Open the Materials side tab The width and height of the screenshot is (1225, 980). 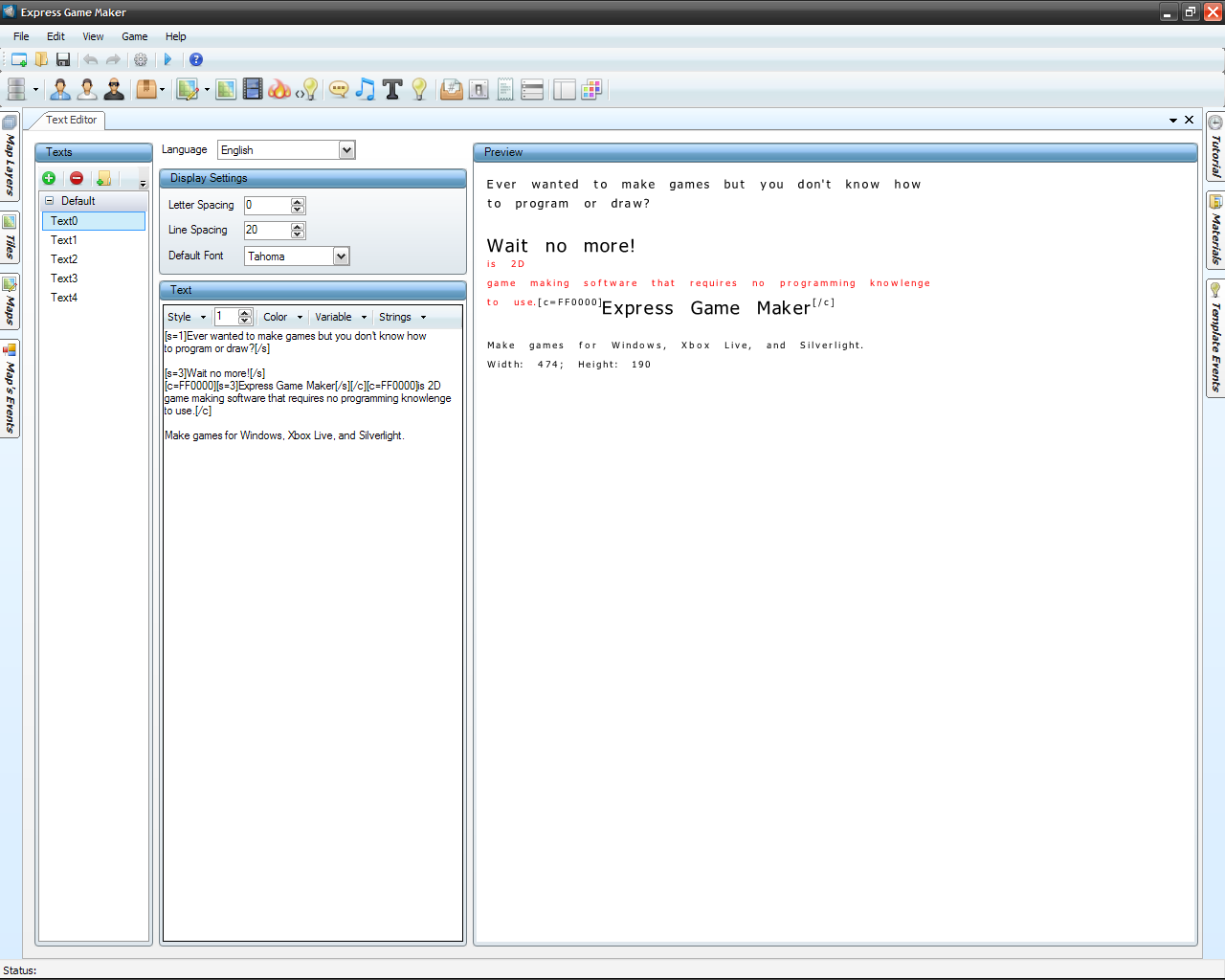1215,231
